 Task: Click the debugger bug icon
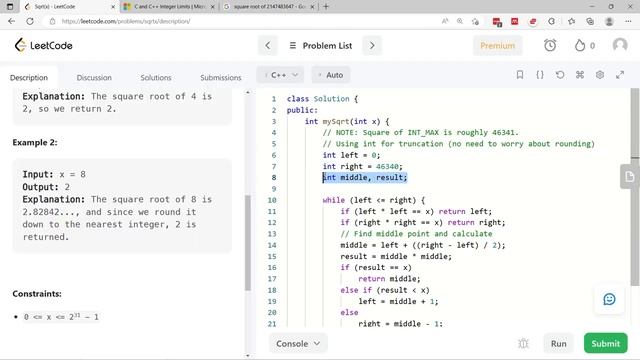523,344
